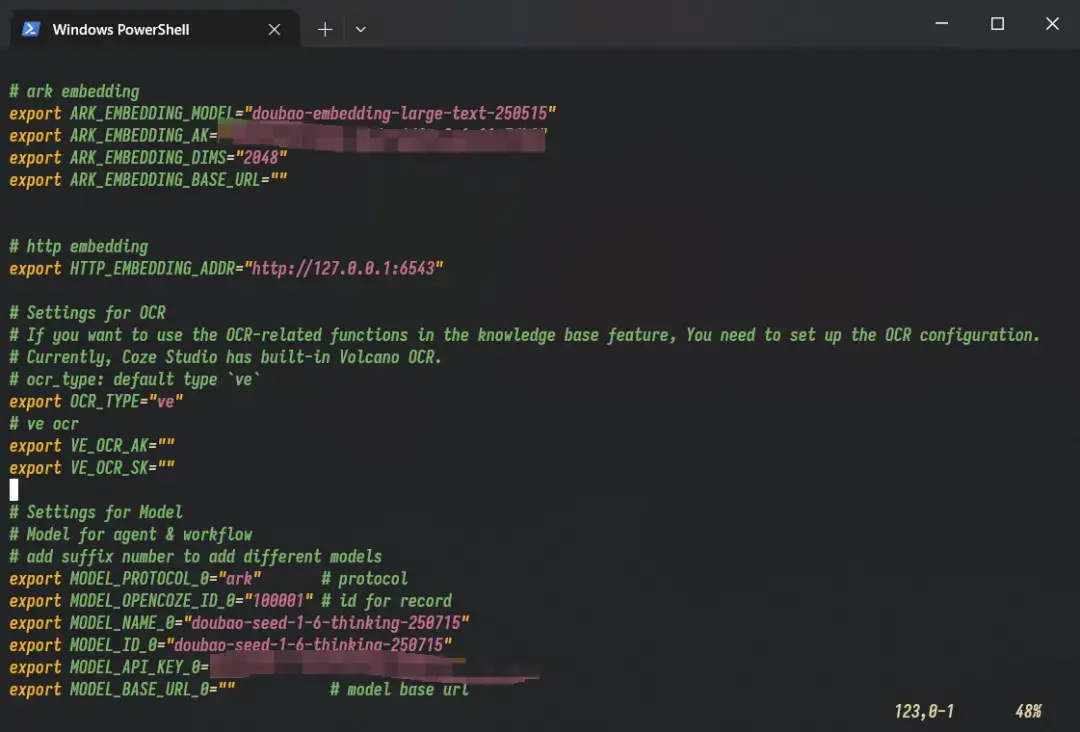Click the '# http embedding' comment

[79, 247]
